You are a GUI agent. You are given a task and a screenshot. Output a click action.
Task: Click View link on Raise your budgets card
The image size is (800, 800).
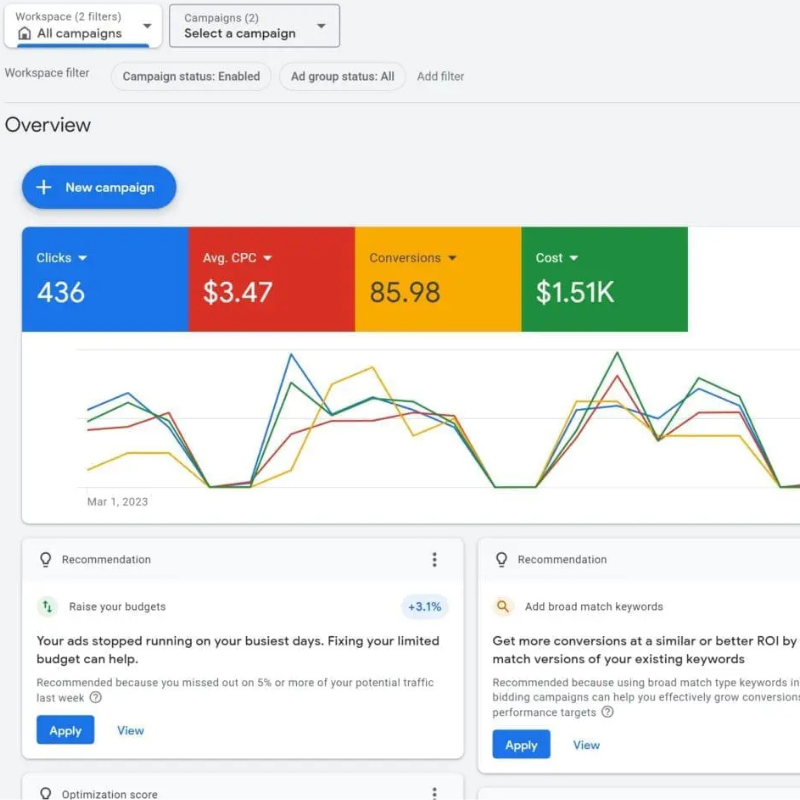pos(131,731)
